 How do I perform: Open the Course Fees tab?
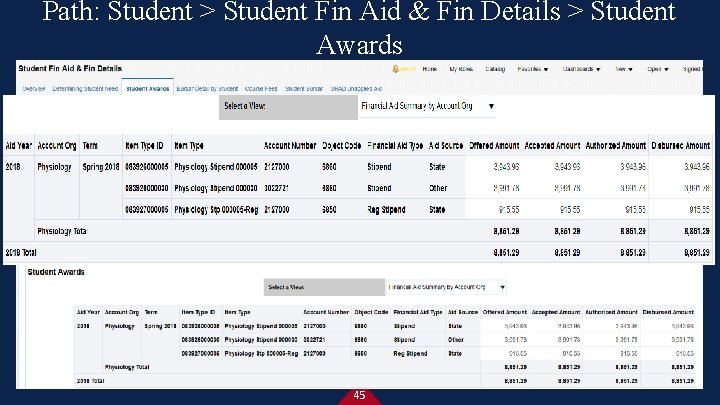(261, 89)
